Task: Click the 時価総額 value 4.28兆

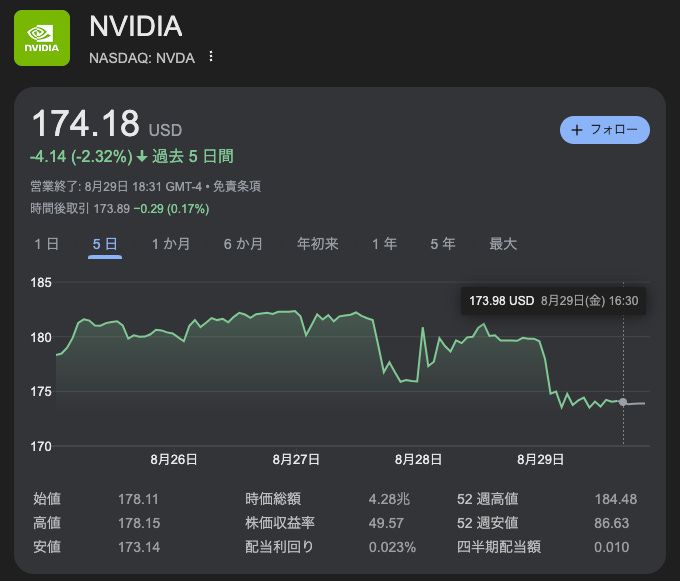Action: 389,499
